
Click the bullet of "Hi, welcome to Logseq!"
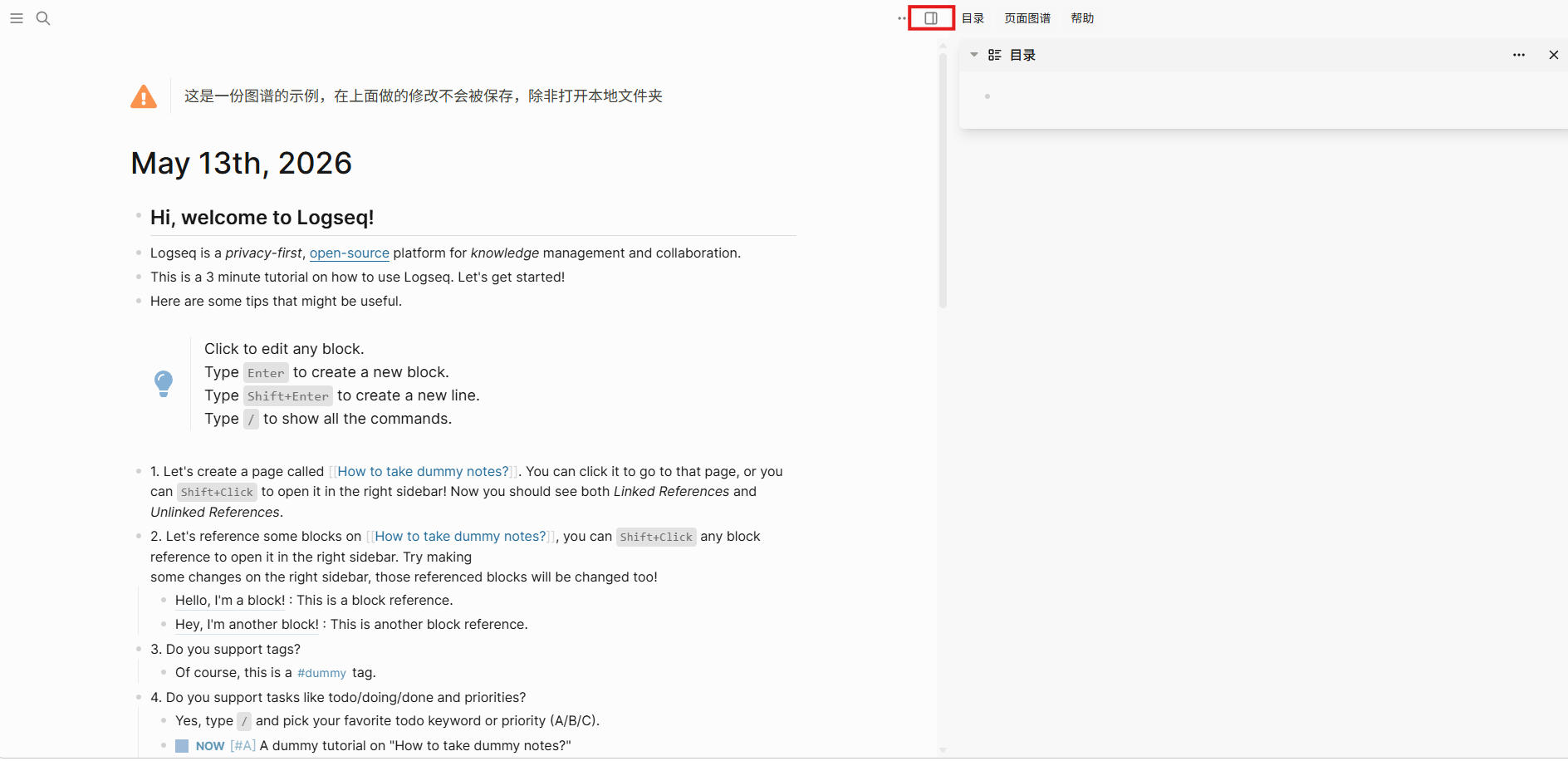coord(139,215)
